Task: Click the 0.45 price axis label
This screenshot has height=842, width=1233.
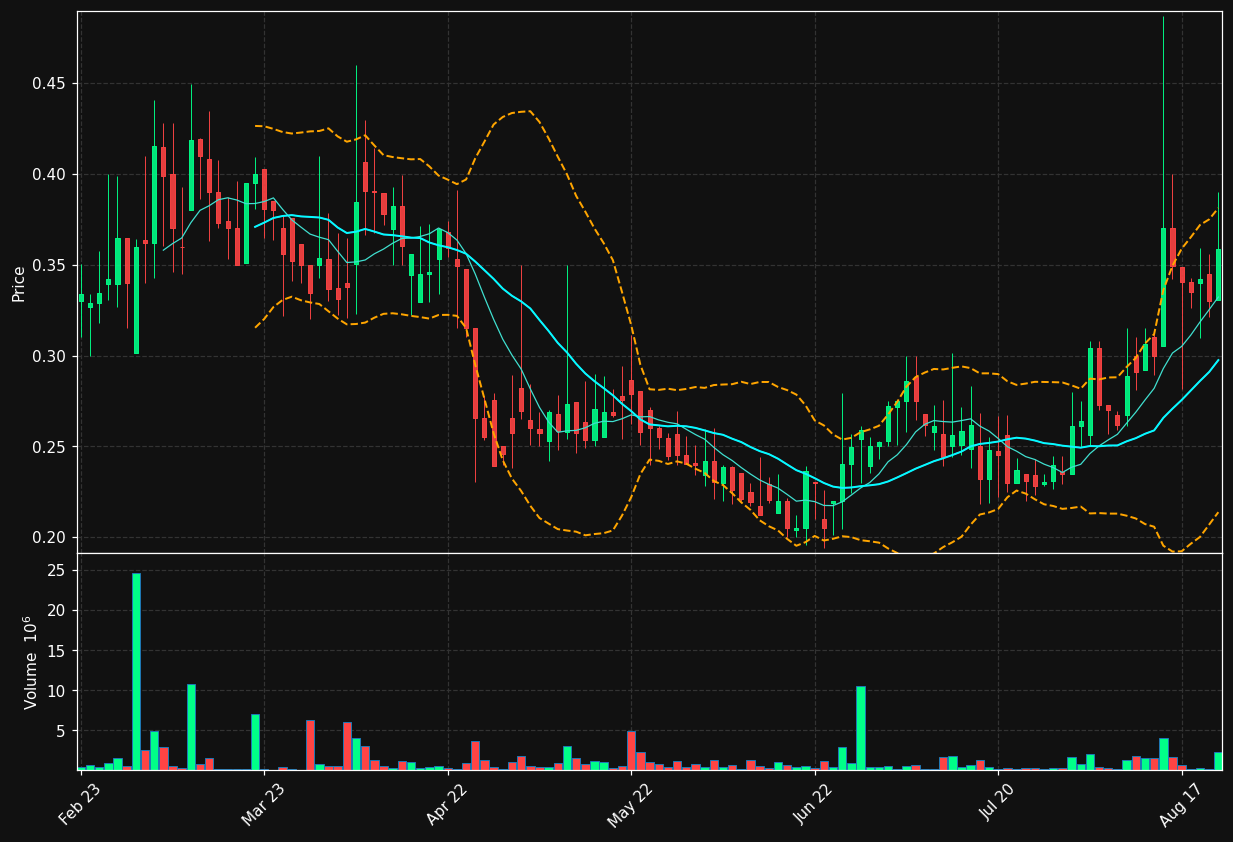Action: (50, 84)
